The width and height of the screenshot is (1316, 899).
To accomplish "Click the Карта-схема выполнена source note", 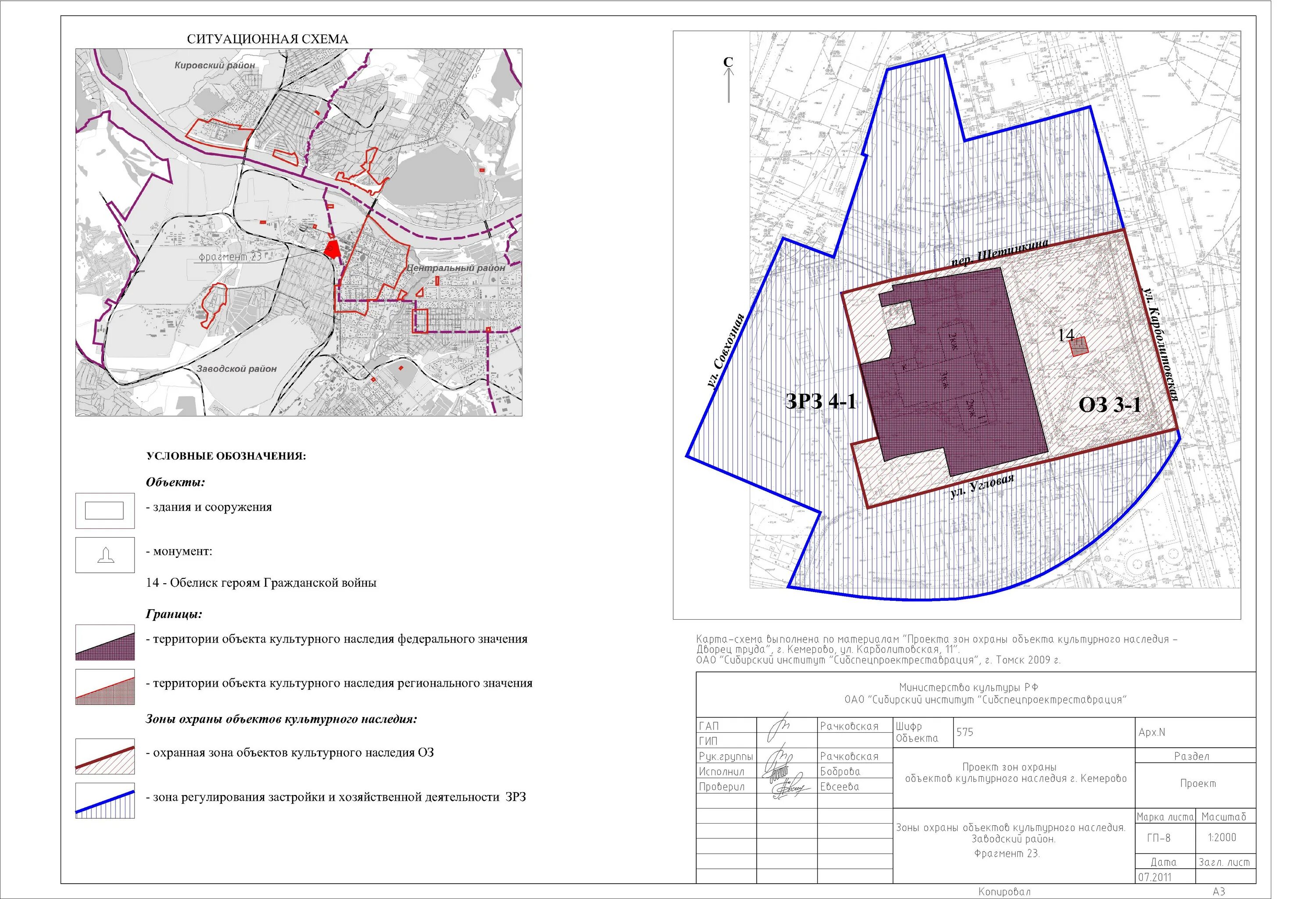I will [x=937, y=649].
